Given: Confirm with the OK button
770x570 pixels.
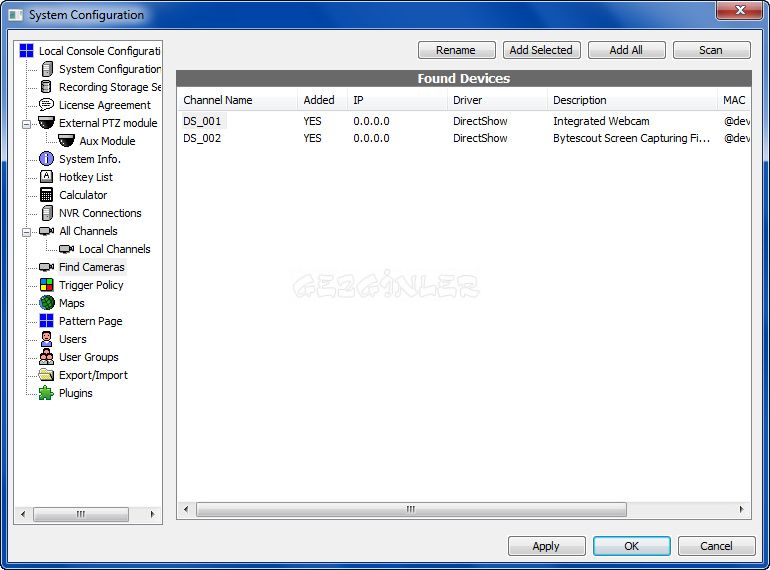Looking at the screenshot, I should point(632,546).
